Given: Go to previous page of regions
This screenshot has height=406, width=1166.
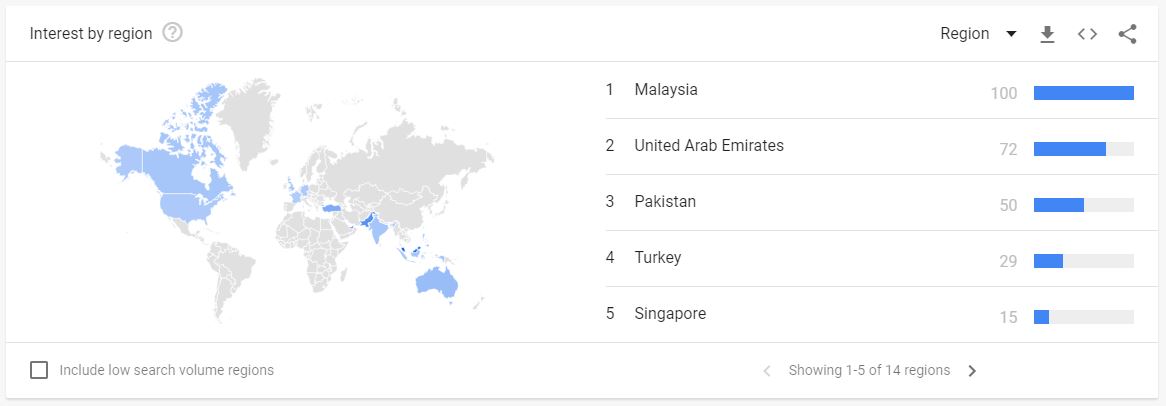Looking at the screenshot, I should click(767, 371).
